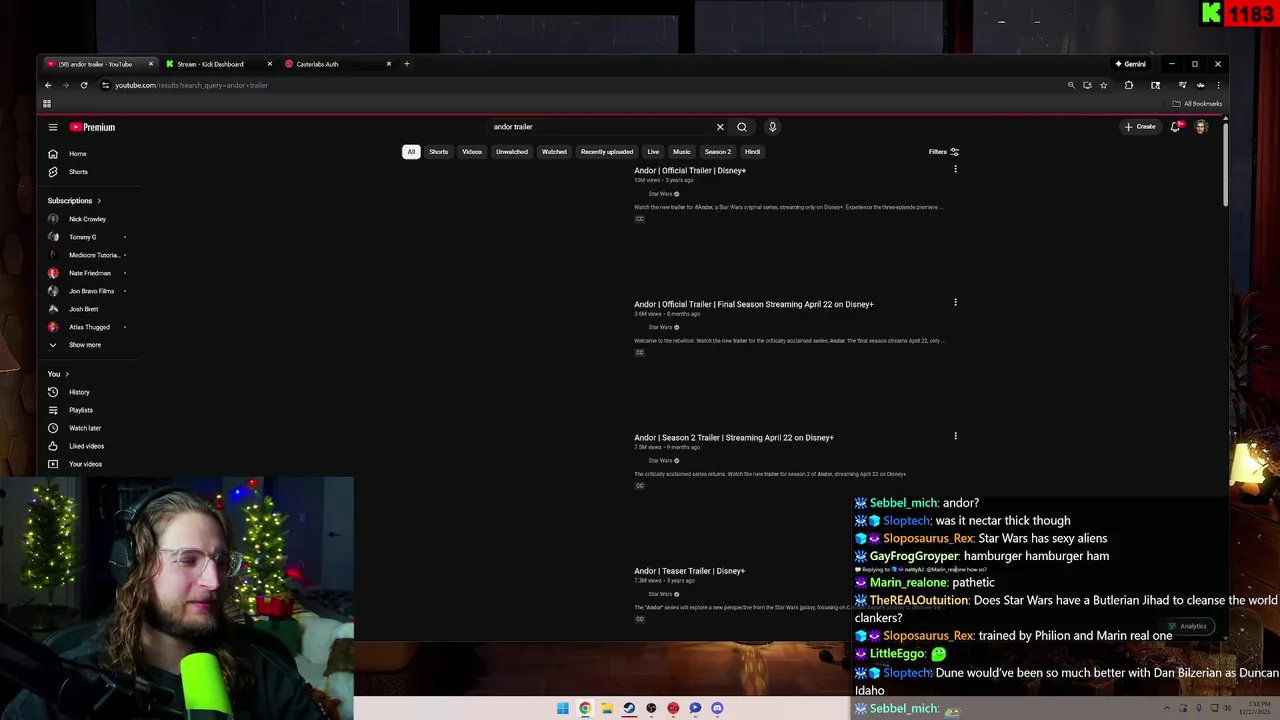Open Chrome's three-dot menu
Screen dimensions: 1280x720
(1218, 85)
